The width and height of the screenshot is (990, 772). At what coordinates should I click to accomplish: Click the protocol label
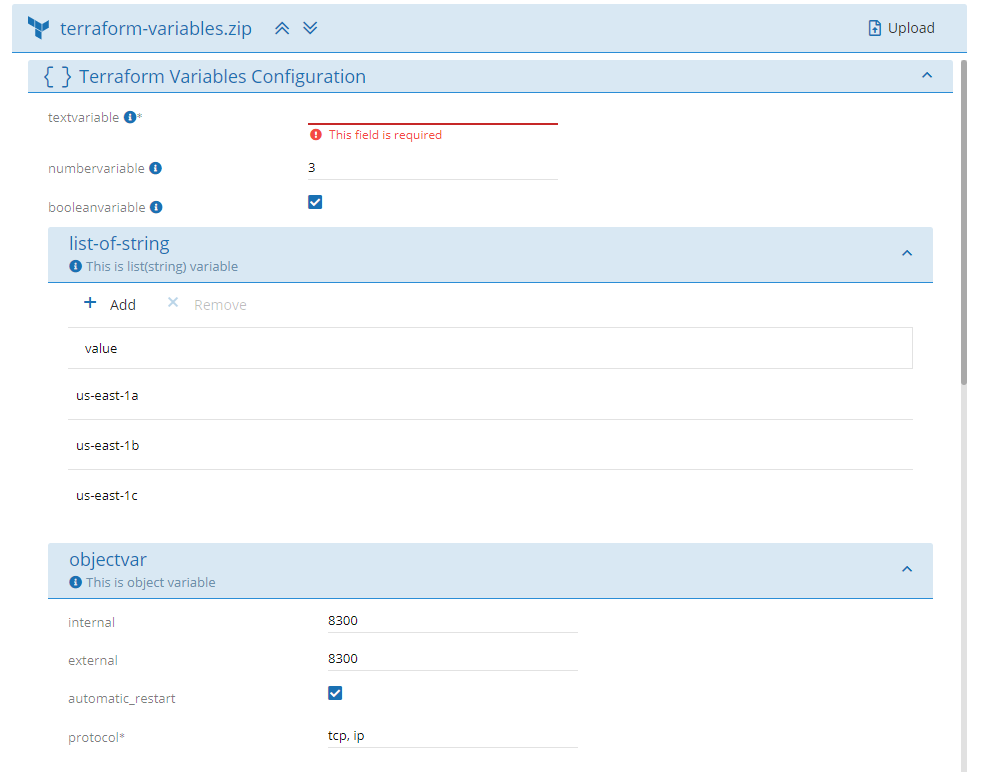[97, 737]
